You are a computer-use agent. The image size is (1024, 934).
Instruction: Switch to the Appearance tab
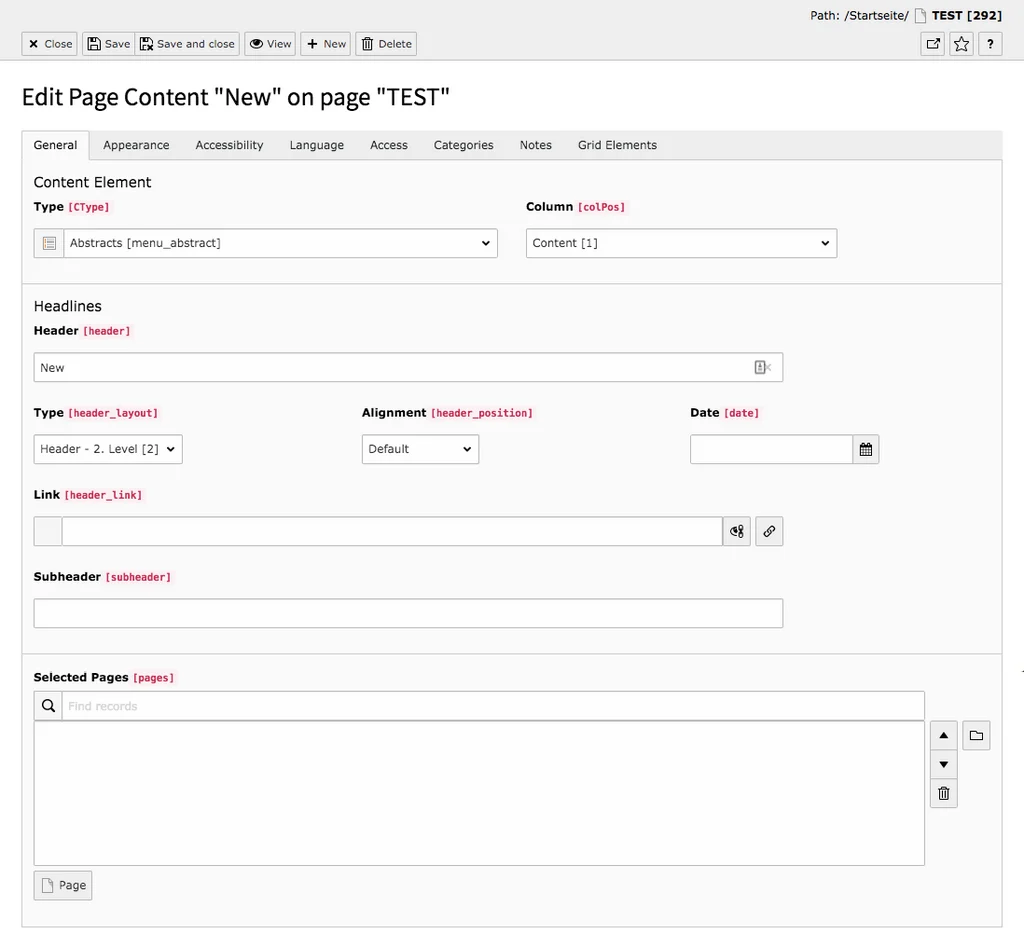pyautogui.click(x=136, y=145)
